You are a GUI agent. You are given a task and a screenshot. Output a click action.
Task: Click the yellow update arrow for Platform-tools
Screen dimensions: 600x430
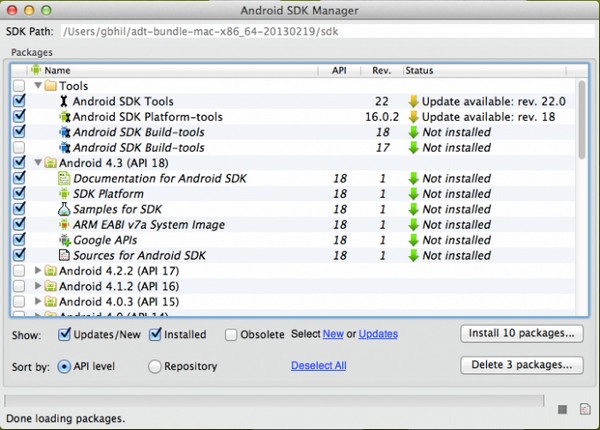(x=413, y=117)
